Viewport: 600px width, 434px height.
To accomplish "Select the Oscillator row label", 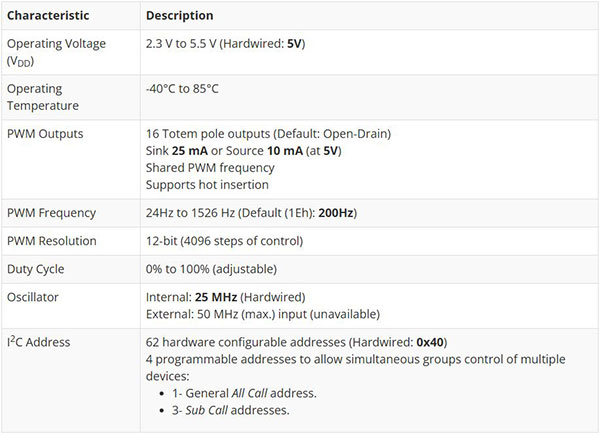I will (x=35, y=297).
